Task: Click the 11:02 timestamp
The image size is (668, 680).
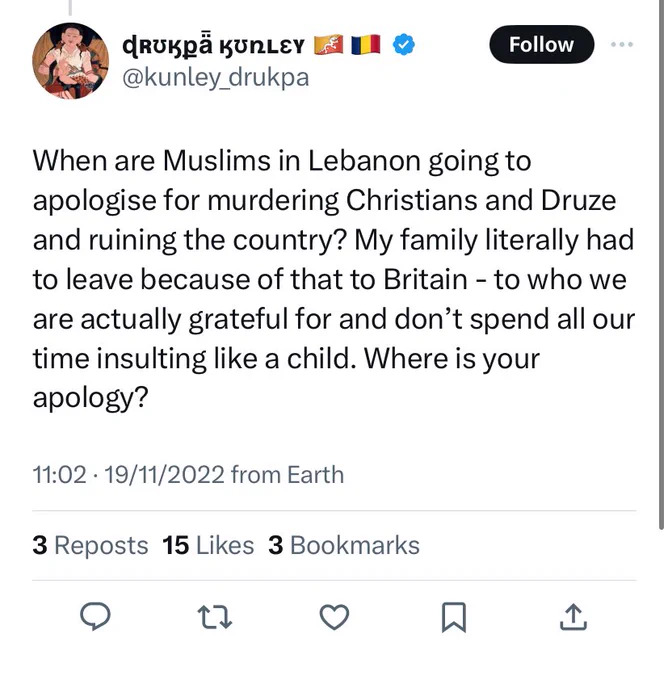Action: (59, 474)
